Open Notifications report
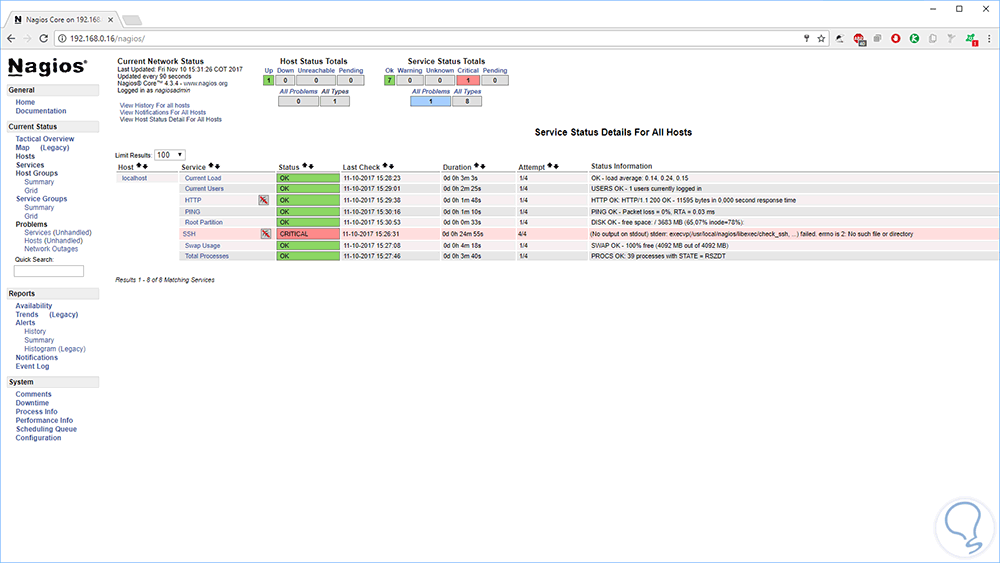 [36, 358]
